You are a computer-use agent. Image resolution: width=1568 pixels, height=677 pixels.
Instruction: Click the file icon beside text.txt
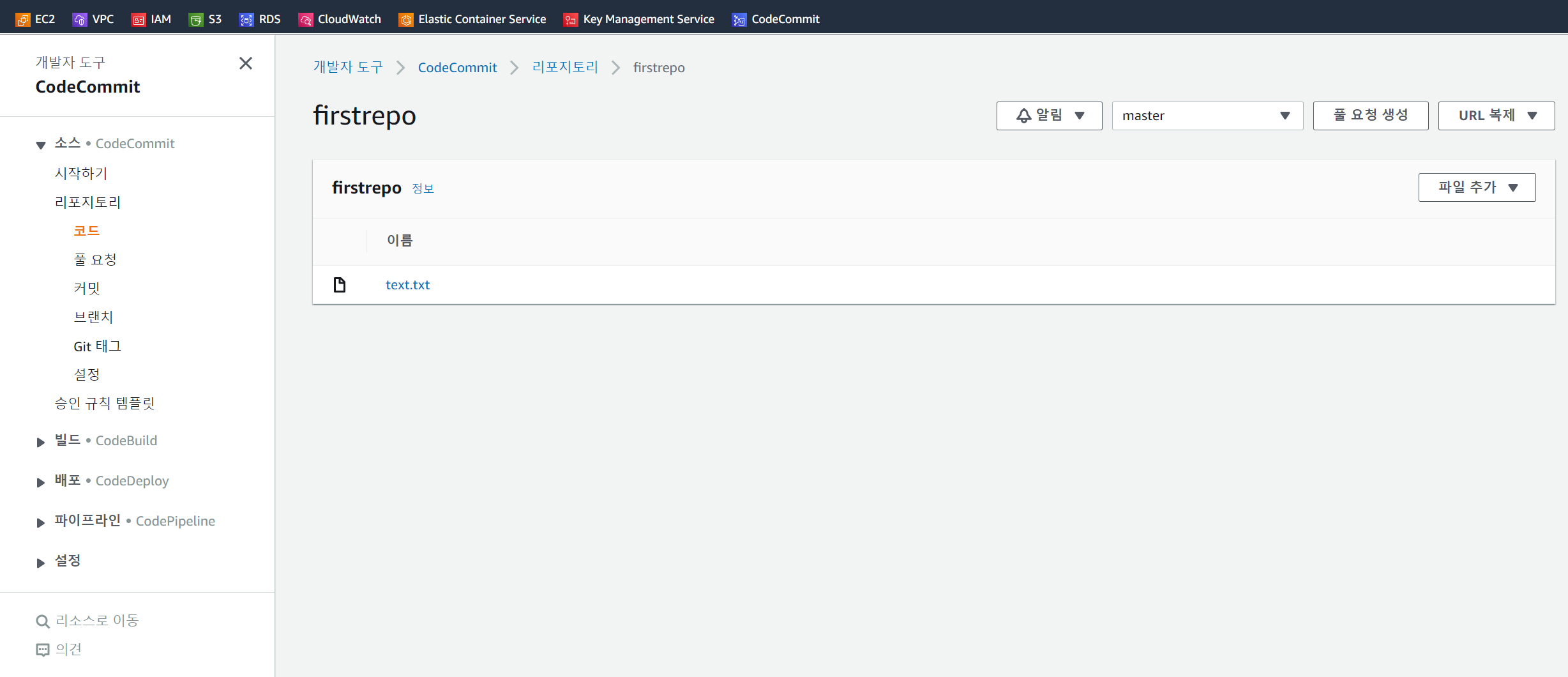[x=340, y=285]
